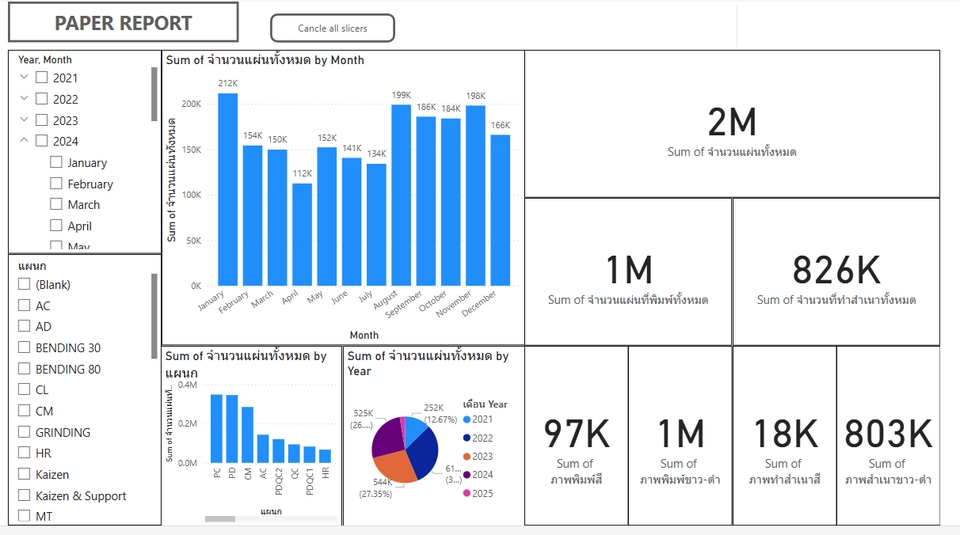Click the 18K color copy card
The width and height of the screenshot is (960, 535).
click(x=785, y=436)
